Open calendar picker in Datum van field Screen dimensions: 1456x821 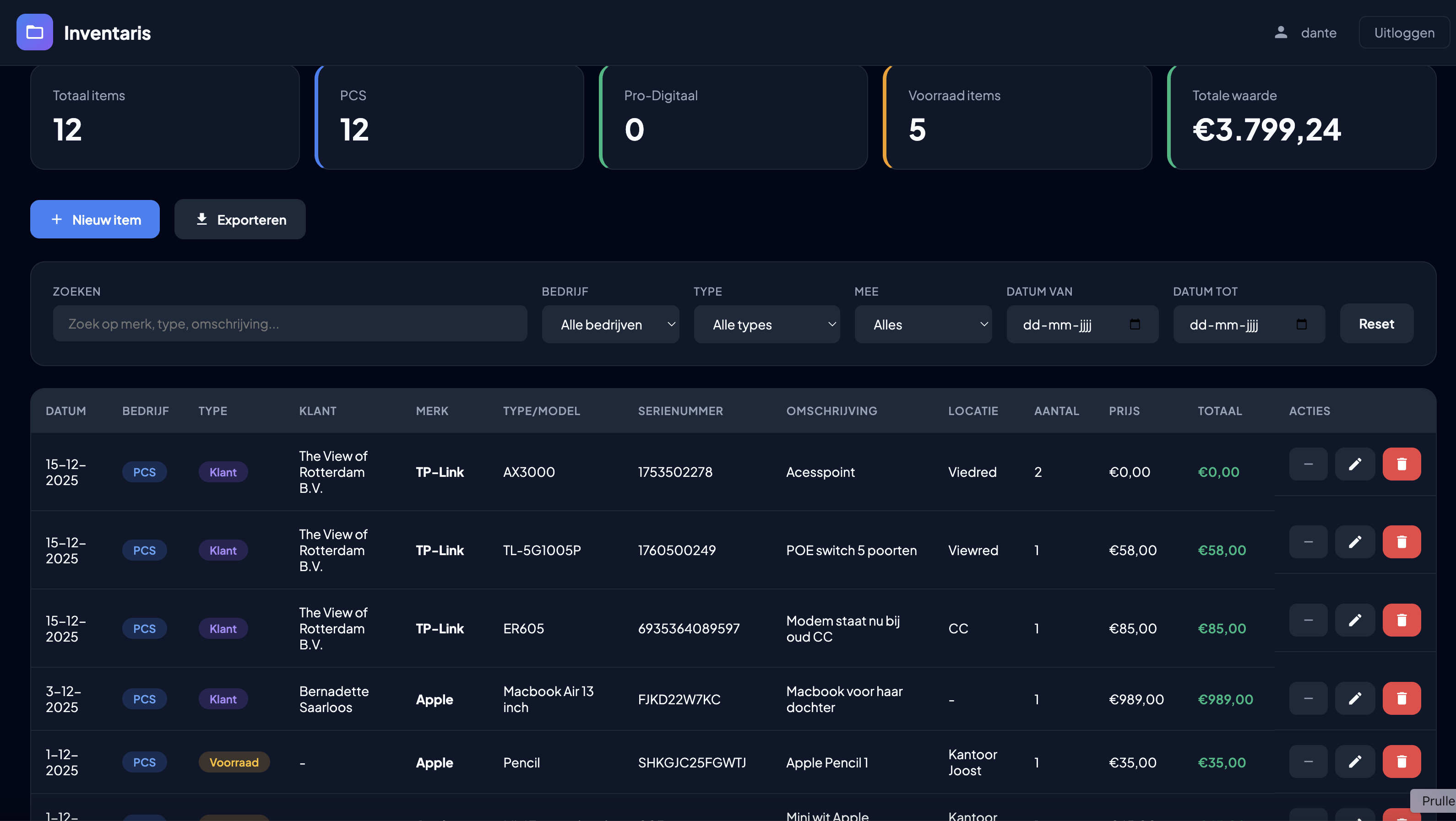(1135, 324)
